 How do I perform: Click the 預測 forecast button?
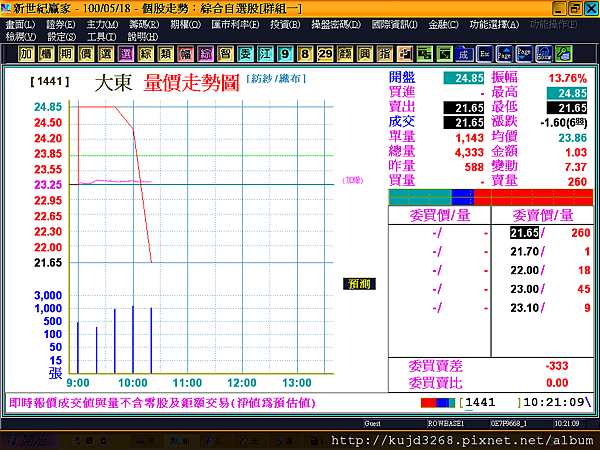[359, 284]
